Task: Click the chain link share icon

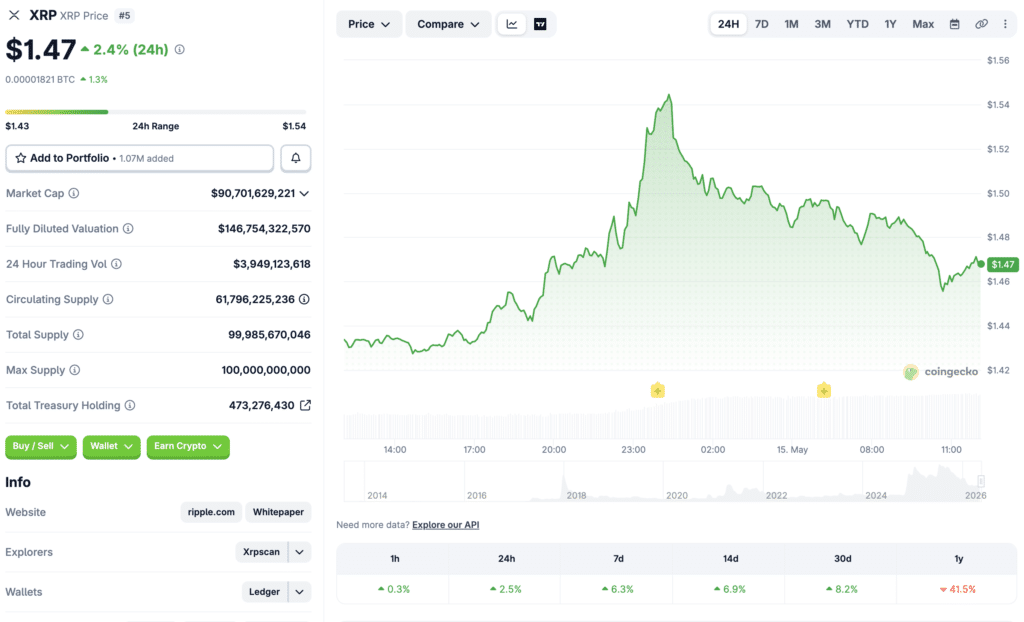Action: (981, 24)
